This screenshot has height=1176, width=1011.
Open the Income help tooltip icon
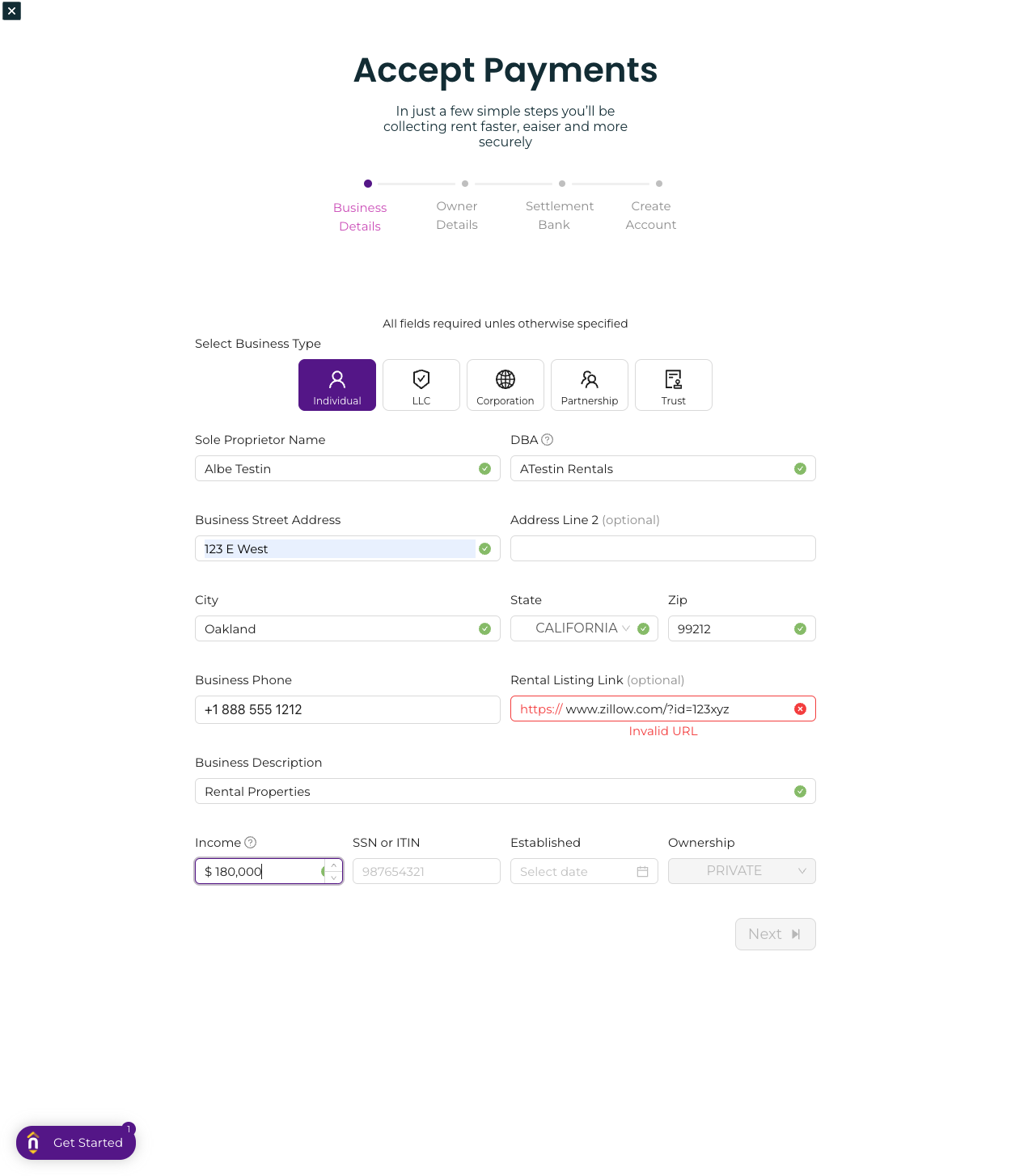(x=251, y=843)
